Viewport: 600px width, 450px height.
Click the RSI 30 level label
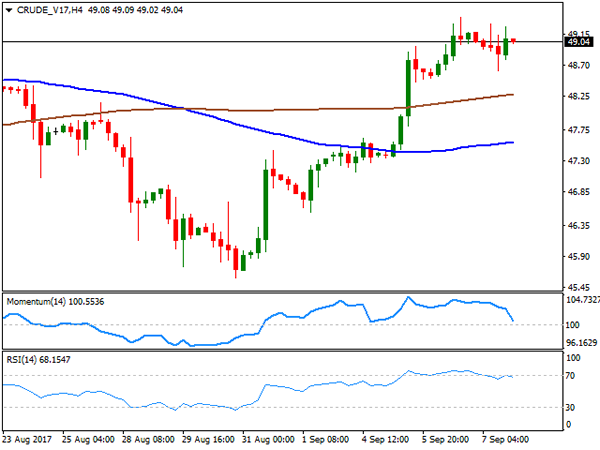click(571, 408)
